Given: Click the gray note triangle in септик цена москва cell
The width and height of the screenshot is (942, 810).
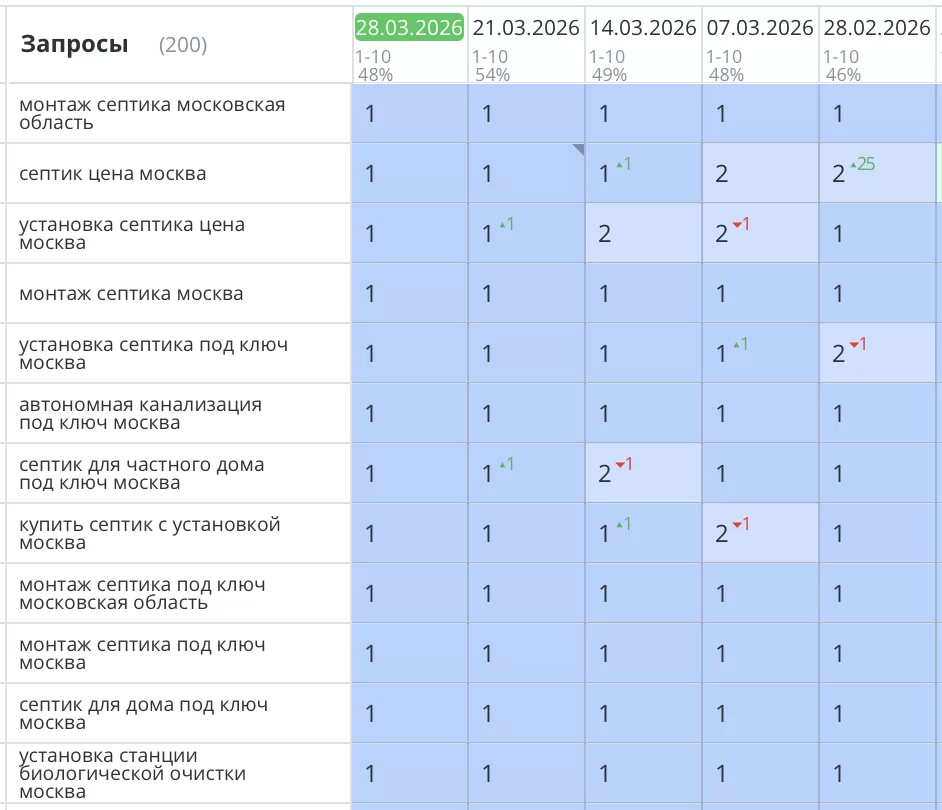Looking at the screenshot, I should (578, 150).
